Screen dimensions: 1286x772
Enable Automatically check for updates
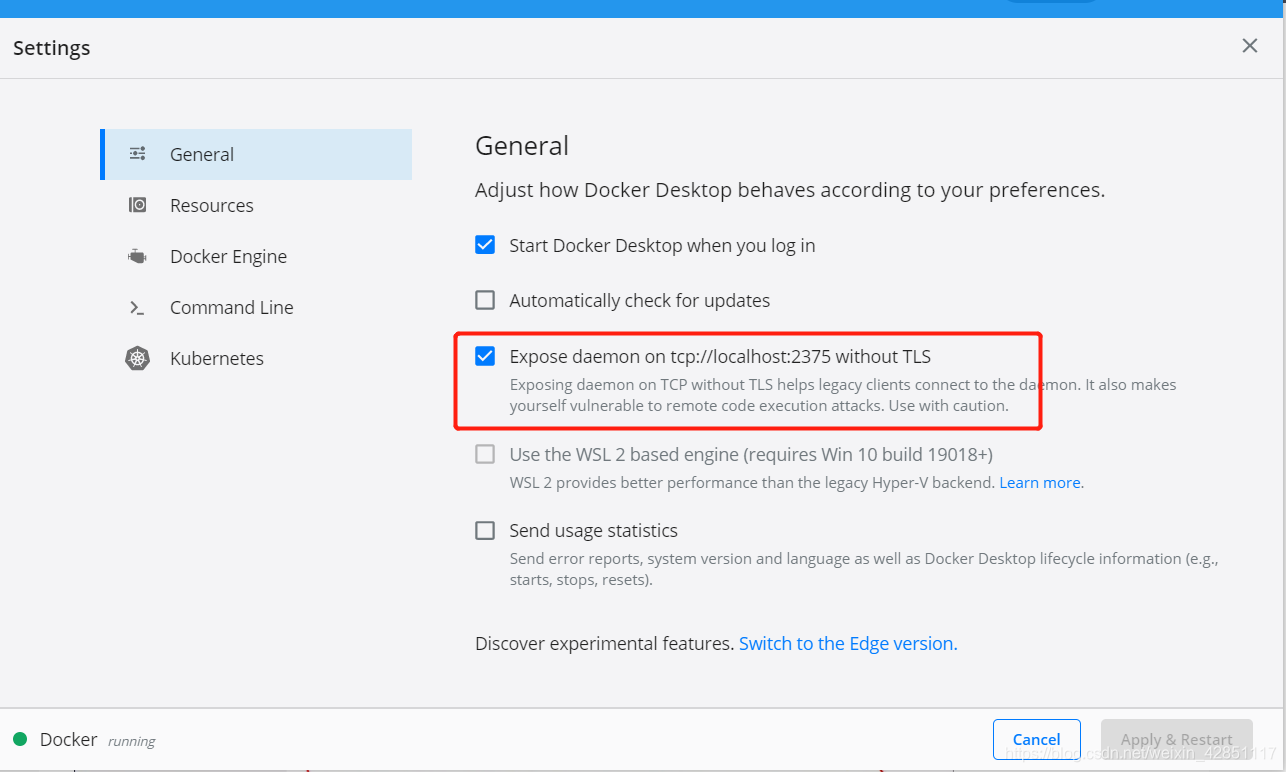click(485, 300)
